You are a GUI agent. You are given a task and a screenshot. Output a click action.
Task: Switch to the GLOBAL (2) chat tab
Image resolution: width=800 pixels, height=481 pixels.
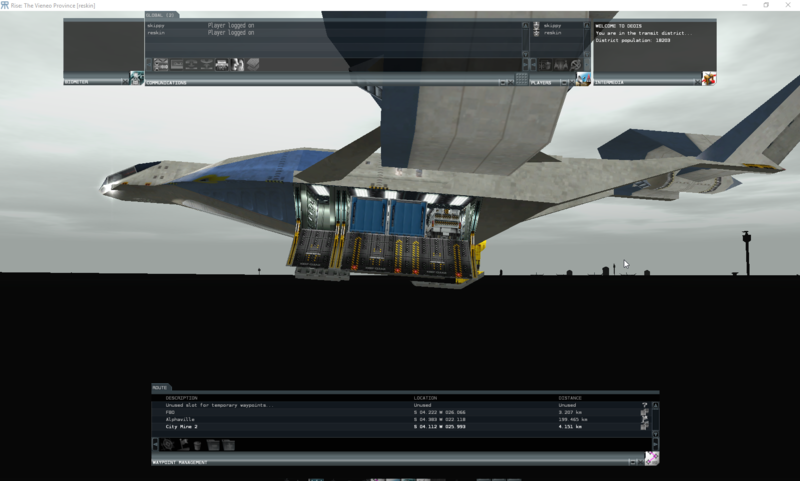click(160, 15)
